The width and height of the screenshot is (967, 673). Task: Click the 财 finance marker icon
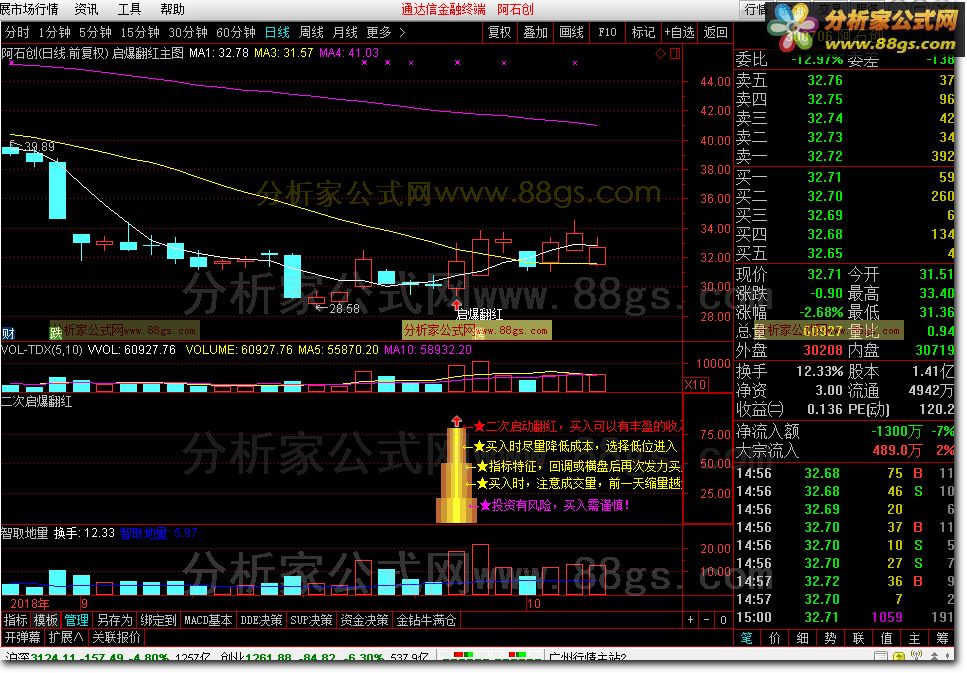8,334
